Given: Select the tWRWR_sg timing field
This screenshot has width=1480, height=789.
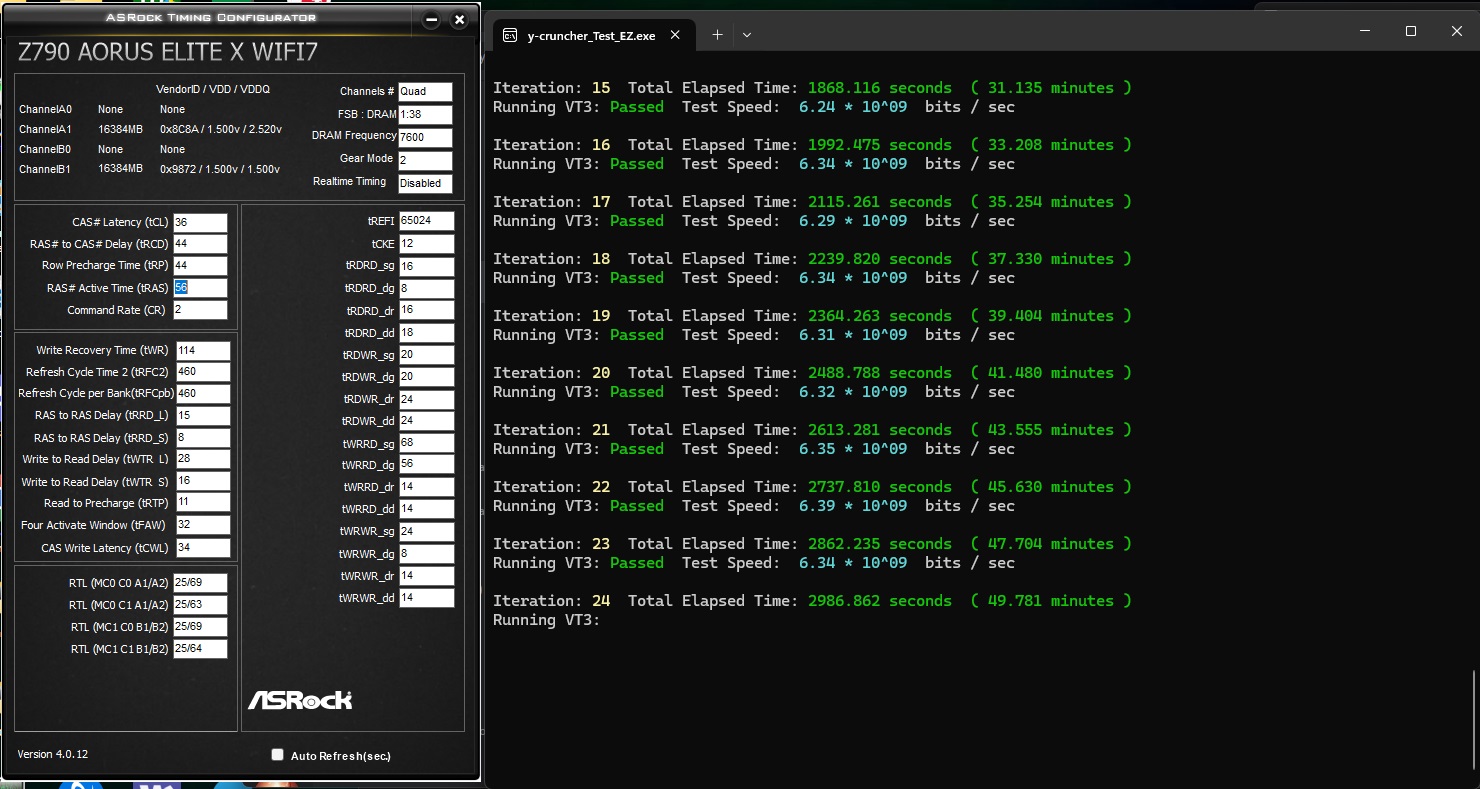Looking at the screenshot, I should (426, 531).
